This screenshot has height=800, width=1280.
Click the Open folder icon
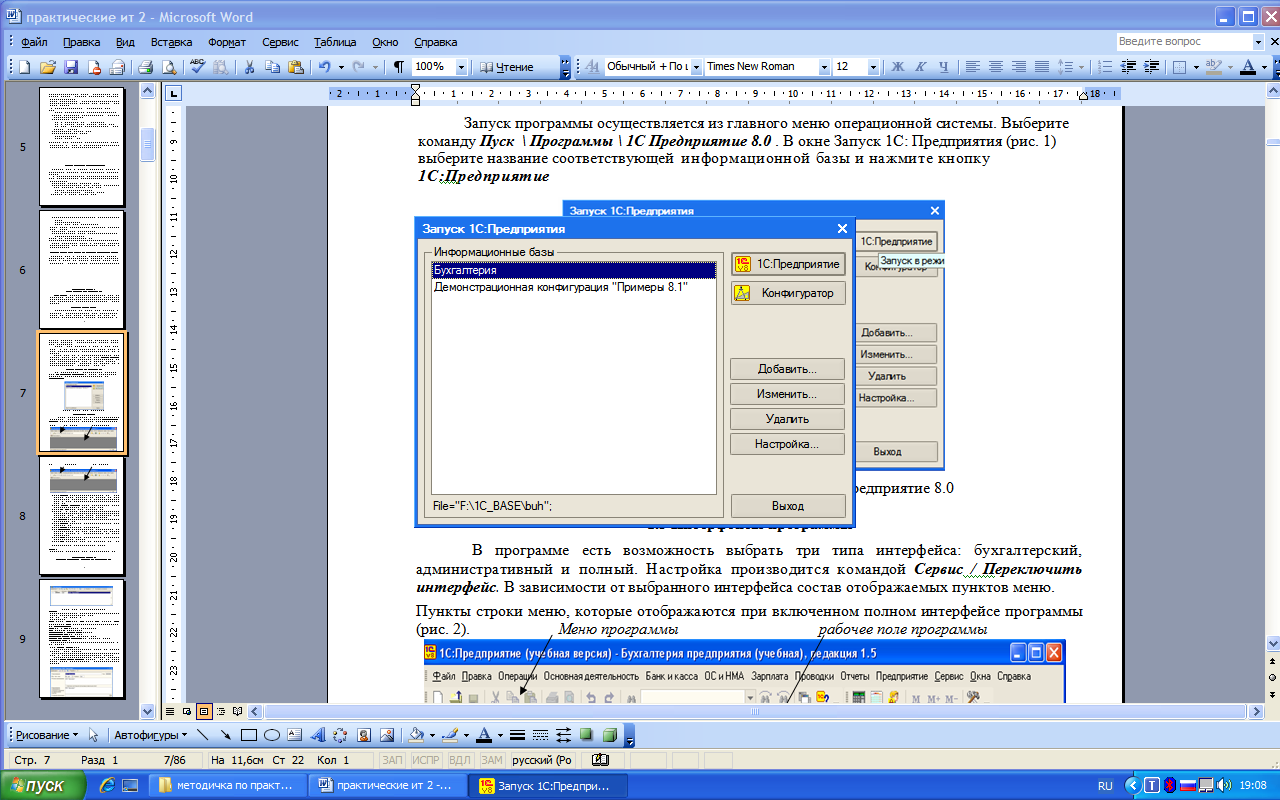pos(47,67)
